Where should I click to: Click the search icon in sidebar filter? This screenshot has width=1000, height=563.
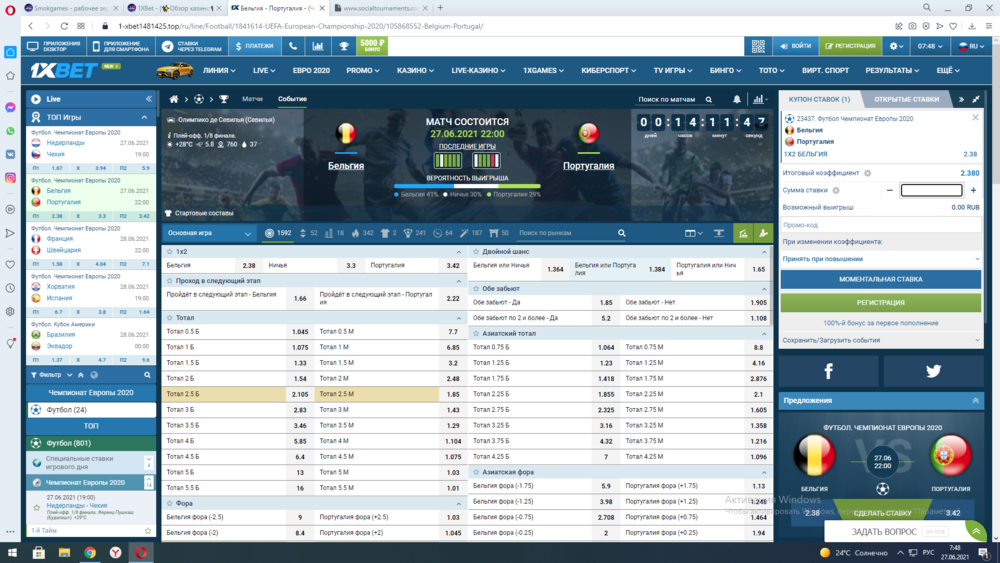click(x=147, y=375)
